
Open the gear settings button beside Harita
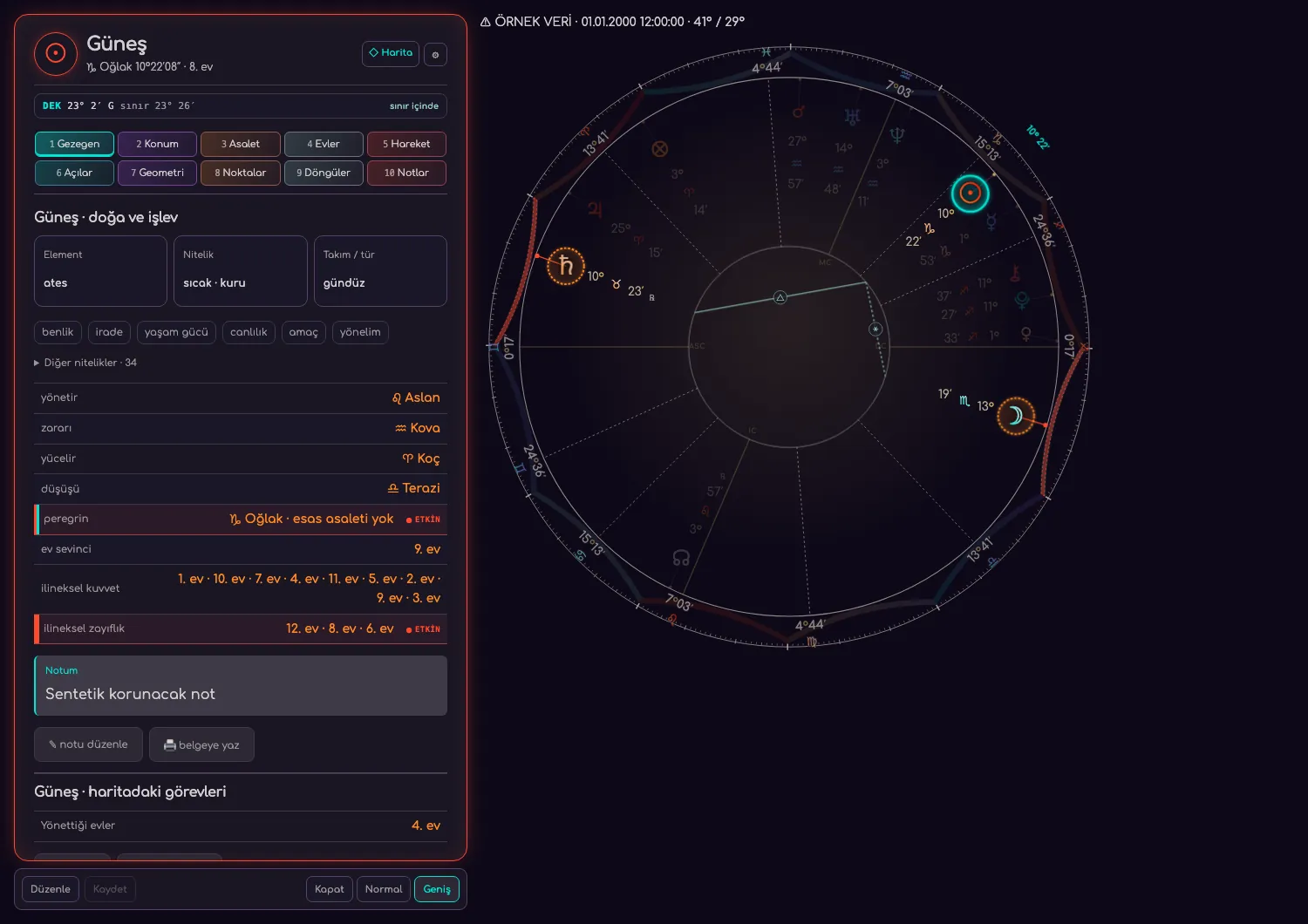(x=435, y=54)
